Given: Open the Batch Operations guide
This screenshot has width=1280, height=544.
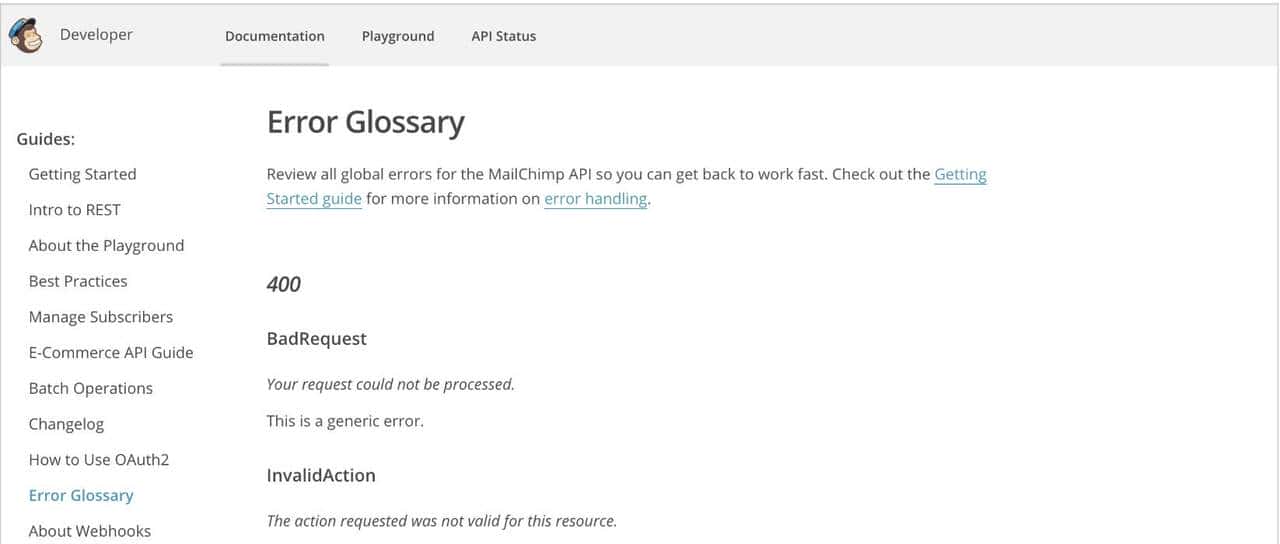Looking at the screenshot, I should pyautogui.click(x=91, y=389).
